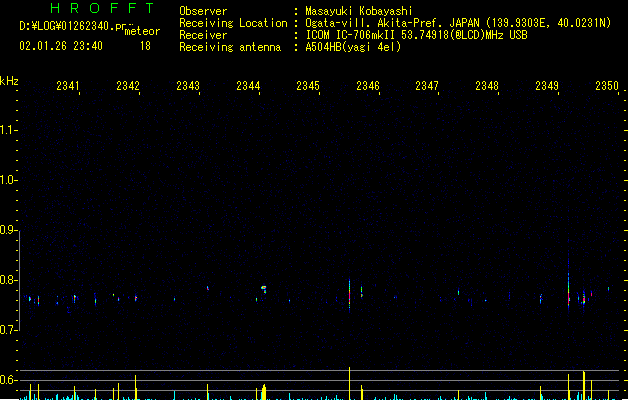Select antenna value A504HB(yagi 4el)

[x=353, y=47]
